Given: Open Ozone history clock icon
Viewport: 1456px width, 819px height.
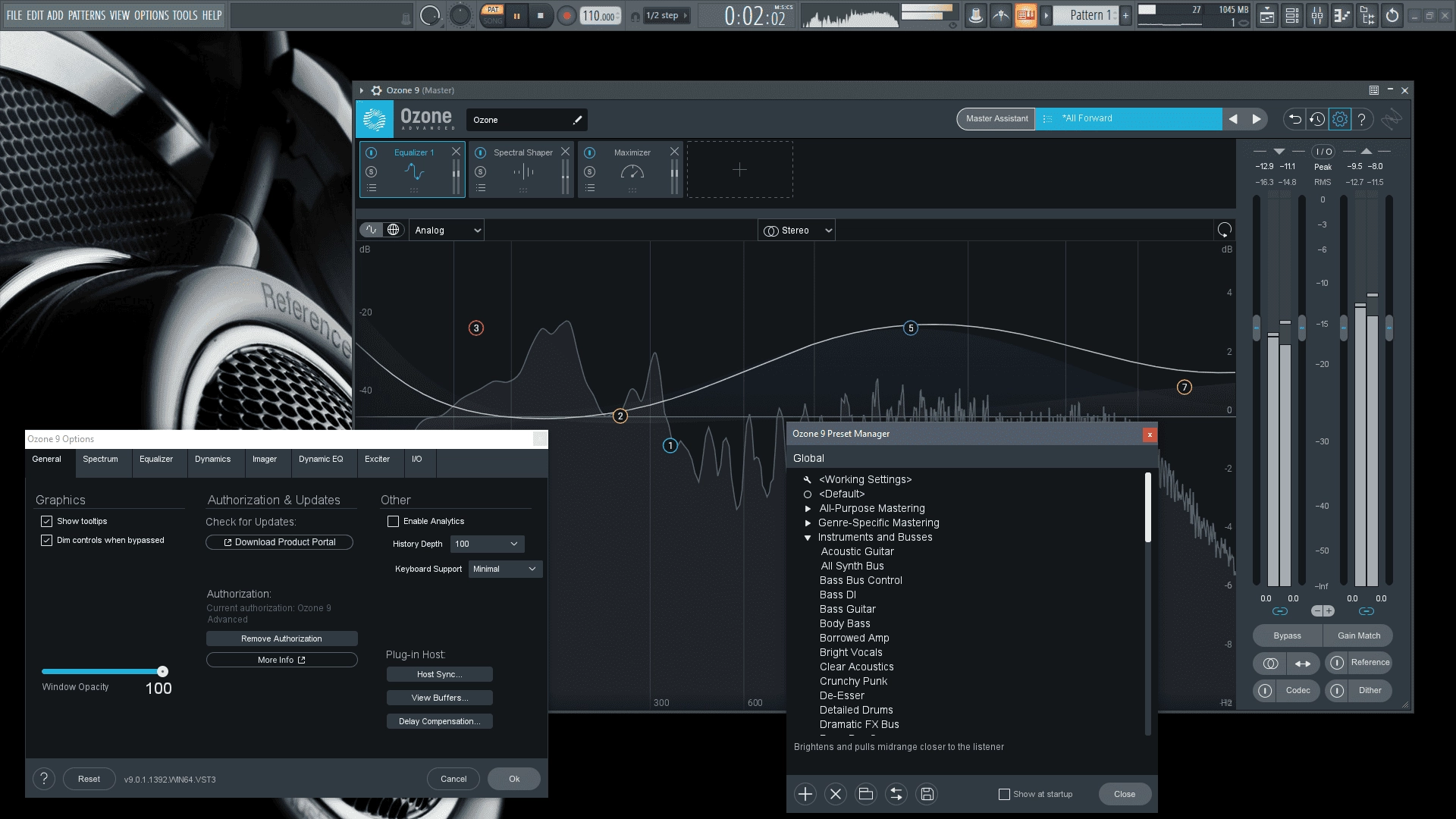Looking at the screenshot, I should pos(1317,119).
